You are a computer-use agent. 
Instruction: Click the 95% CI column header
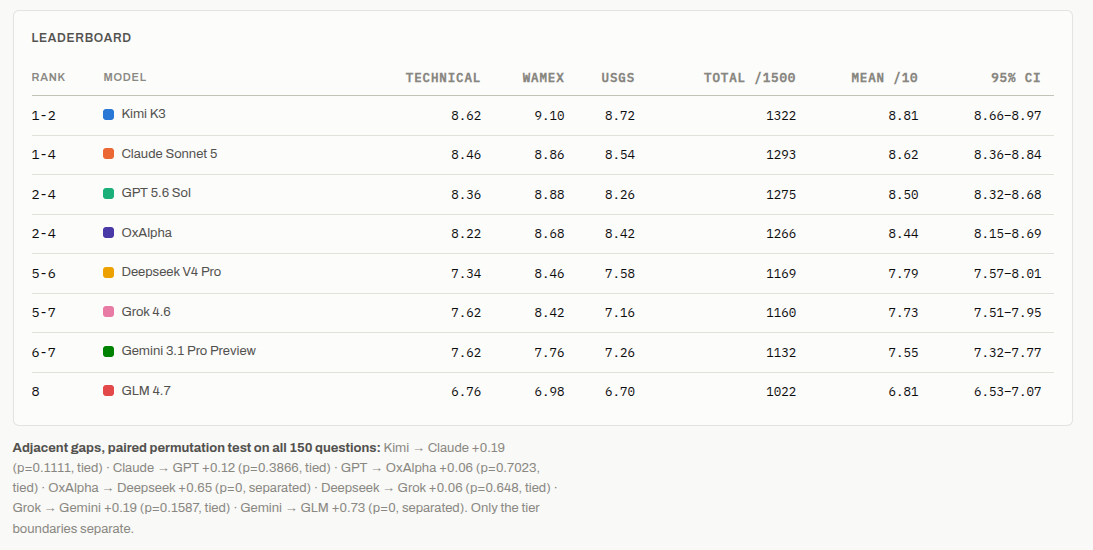click(x=1016, y=77)
